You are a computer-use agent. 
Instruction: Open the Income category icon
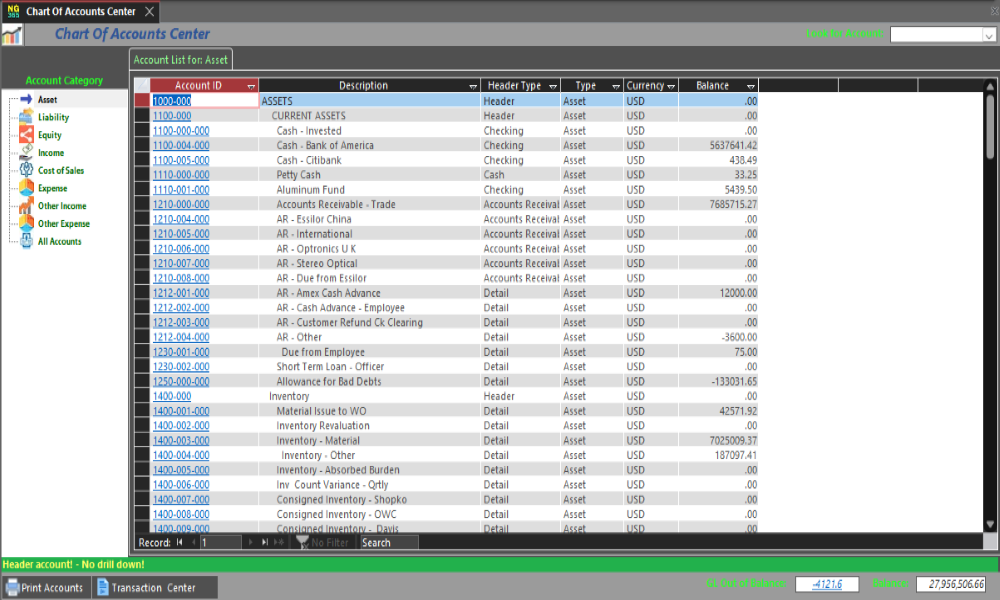pos(26,153)
